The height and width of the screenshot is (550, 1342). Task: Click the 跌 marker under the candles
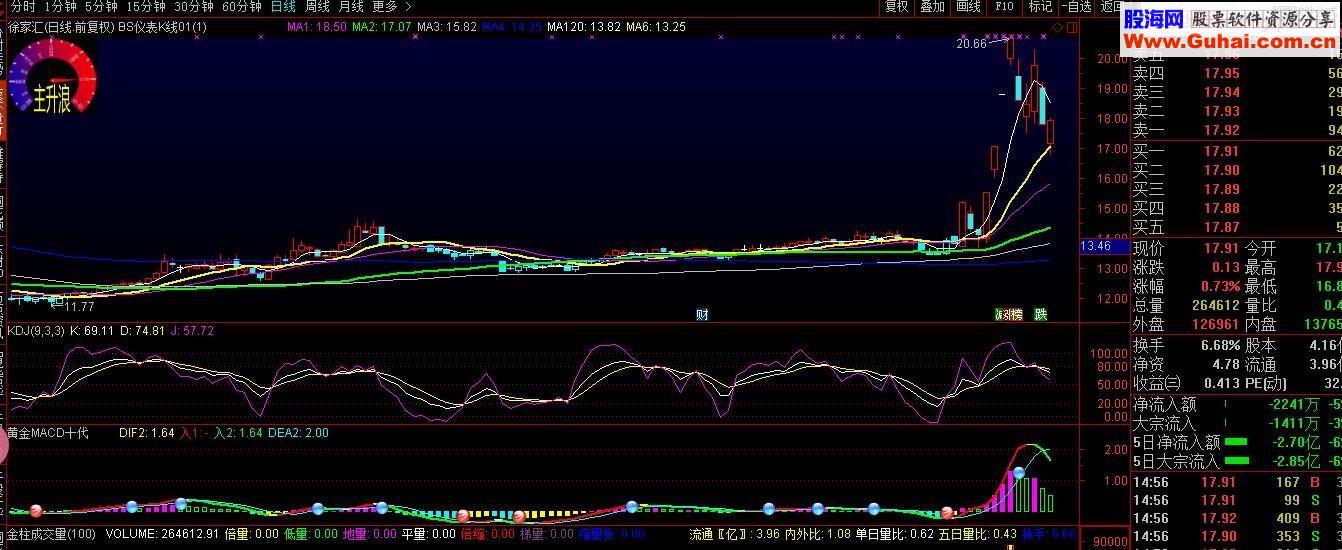[x=1041, y=314]
